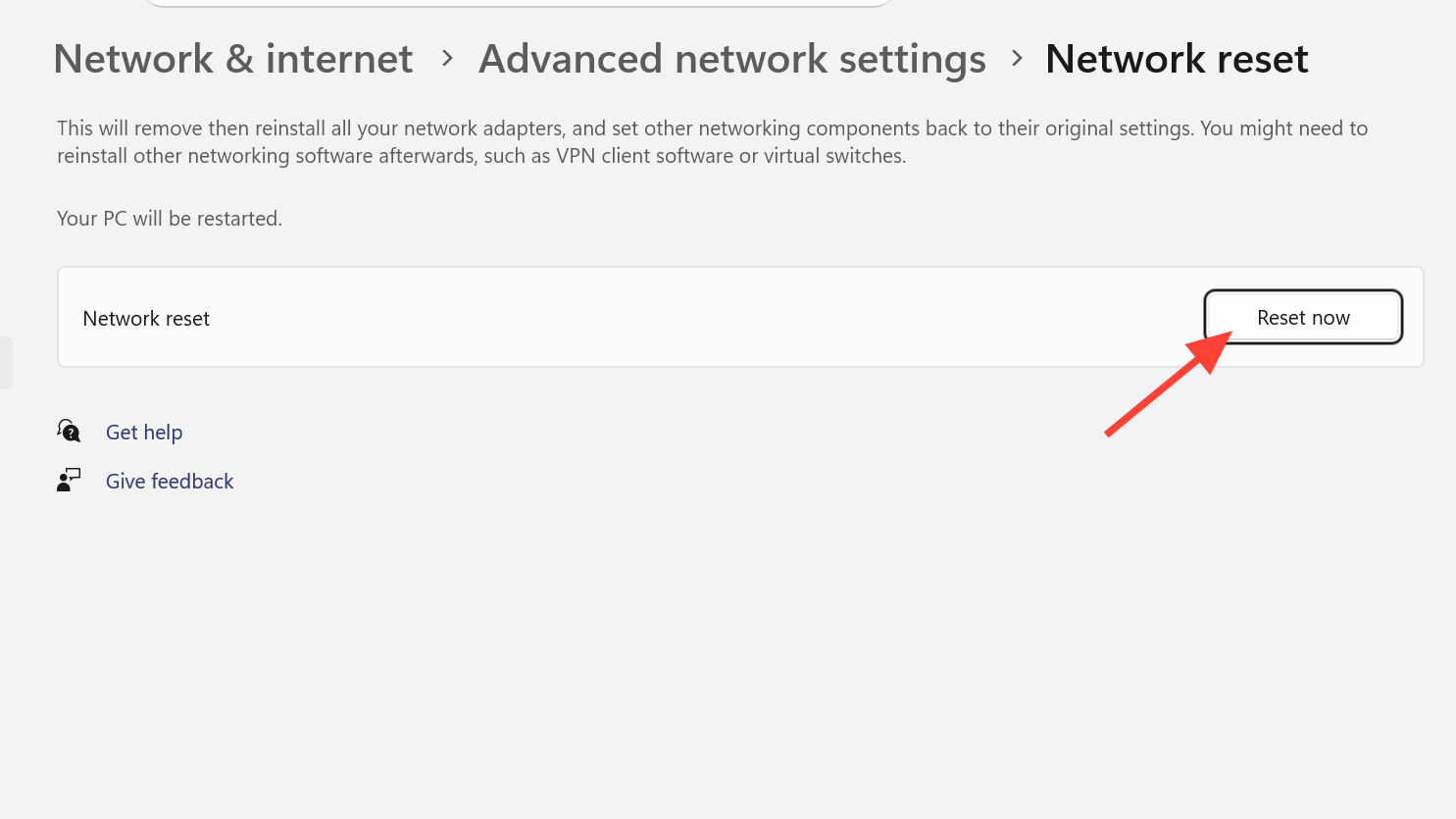
Task: Click chevron after Network & internet breadcrumb
Action: coord(447,59)
